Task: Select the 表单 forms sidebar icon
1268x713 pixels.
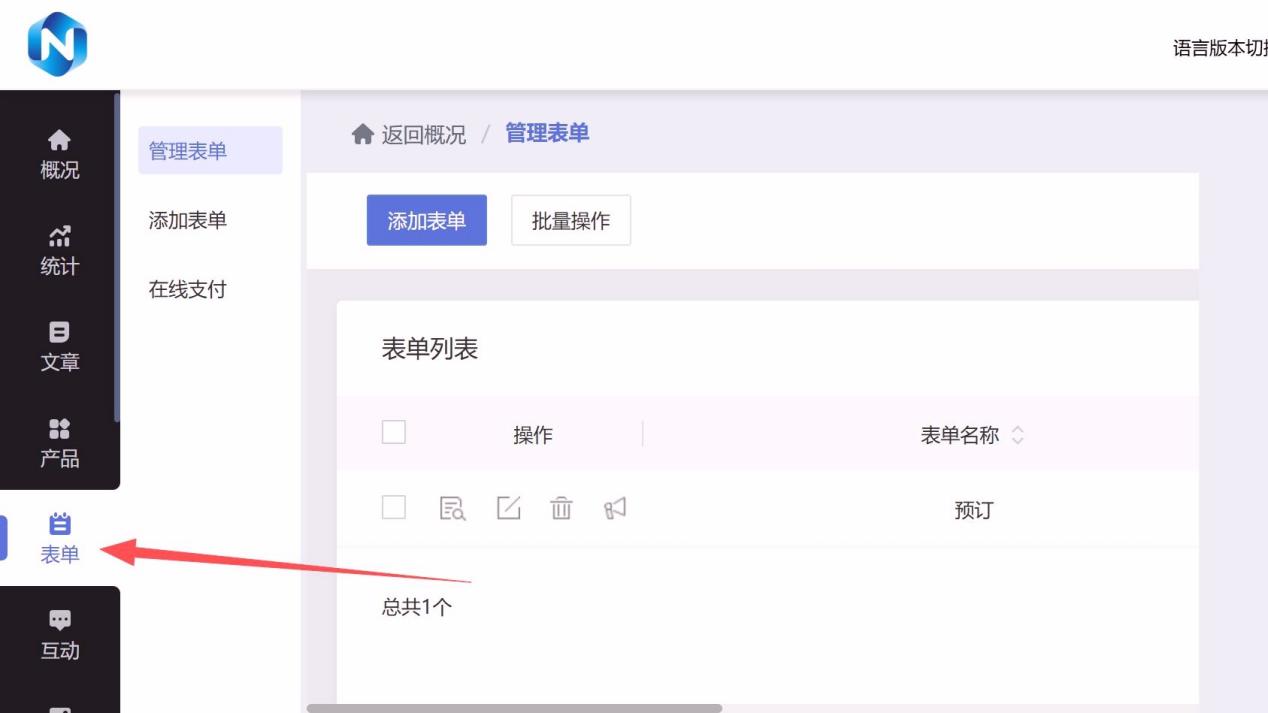Action: [x=60, y=538]
